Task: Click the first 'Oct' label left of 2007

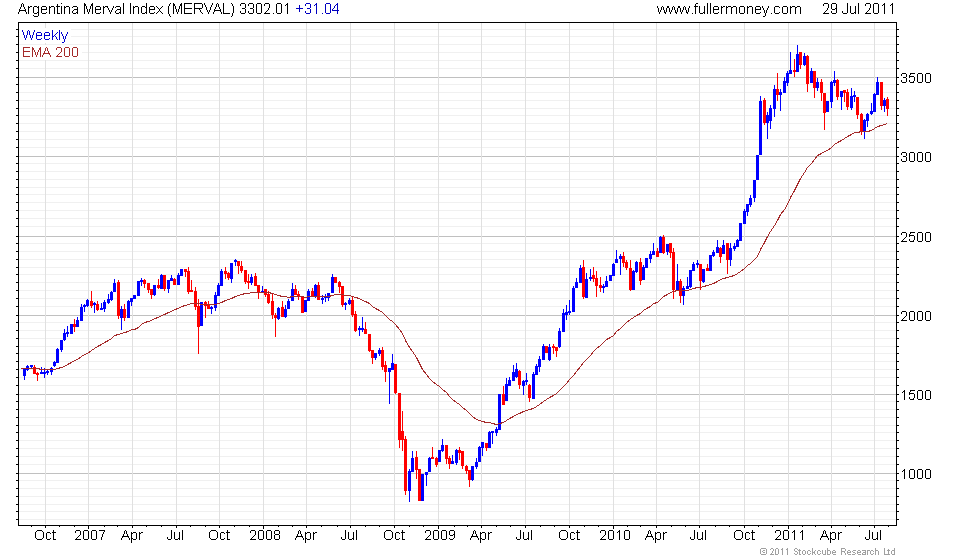Action: tap(45, 536)
